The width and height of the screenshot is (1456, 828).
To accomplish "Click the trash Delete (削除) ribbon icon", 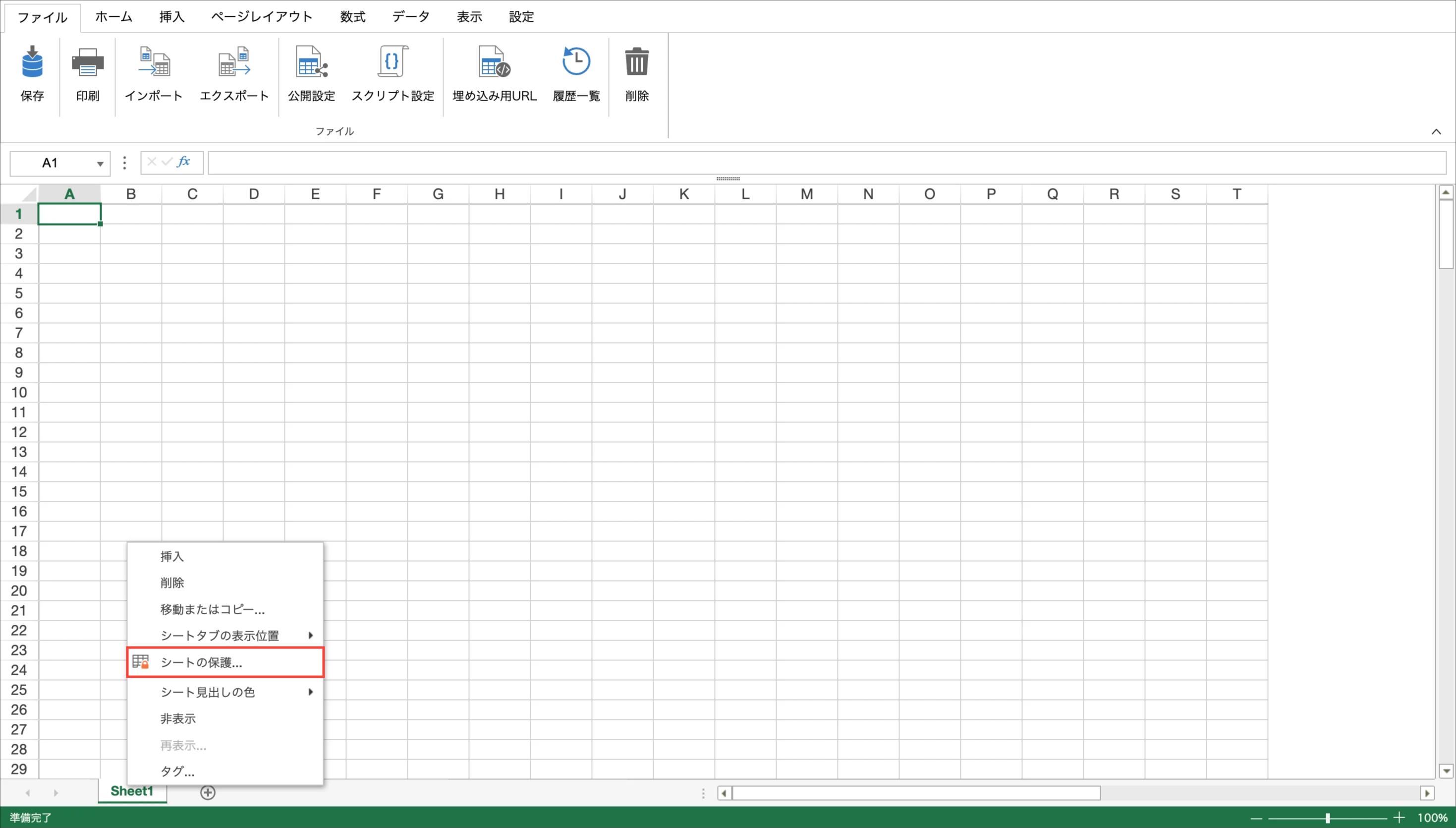I will point(636,62).
